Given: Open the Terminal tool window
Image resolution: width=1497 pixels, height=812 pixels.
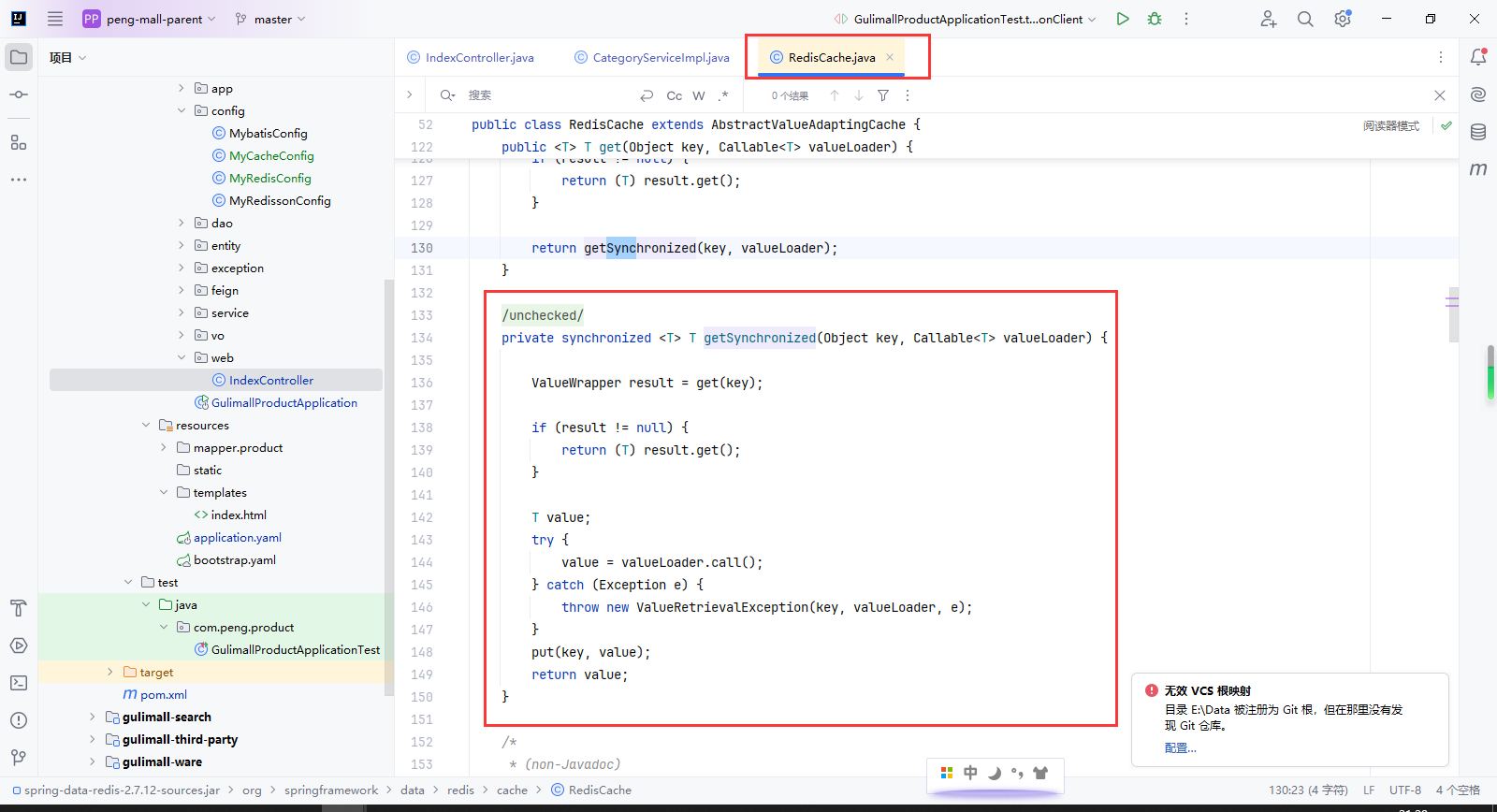Looking at the screenshot, I should pos(19,683).
